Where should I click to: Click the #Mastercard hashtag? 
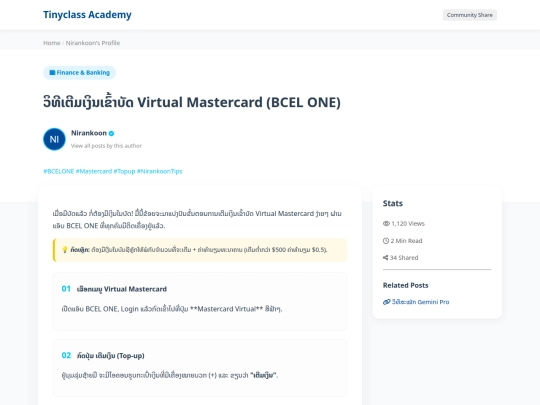click(94, 171)
